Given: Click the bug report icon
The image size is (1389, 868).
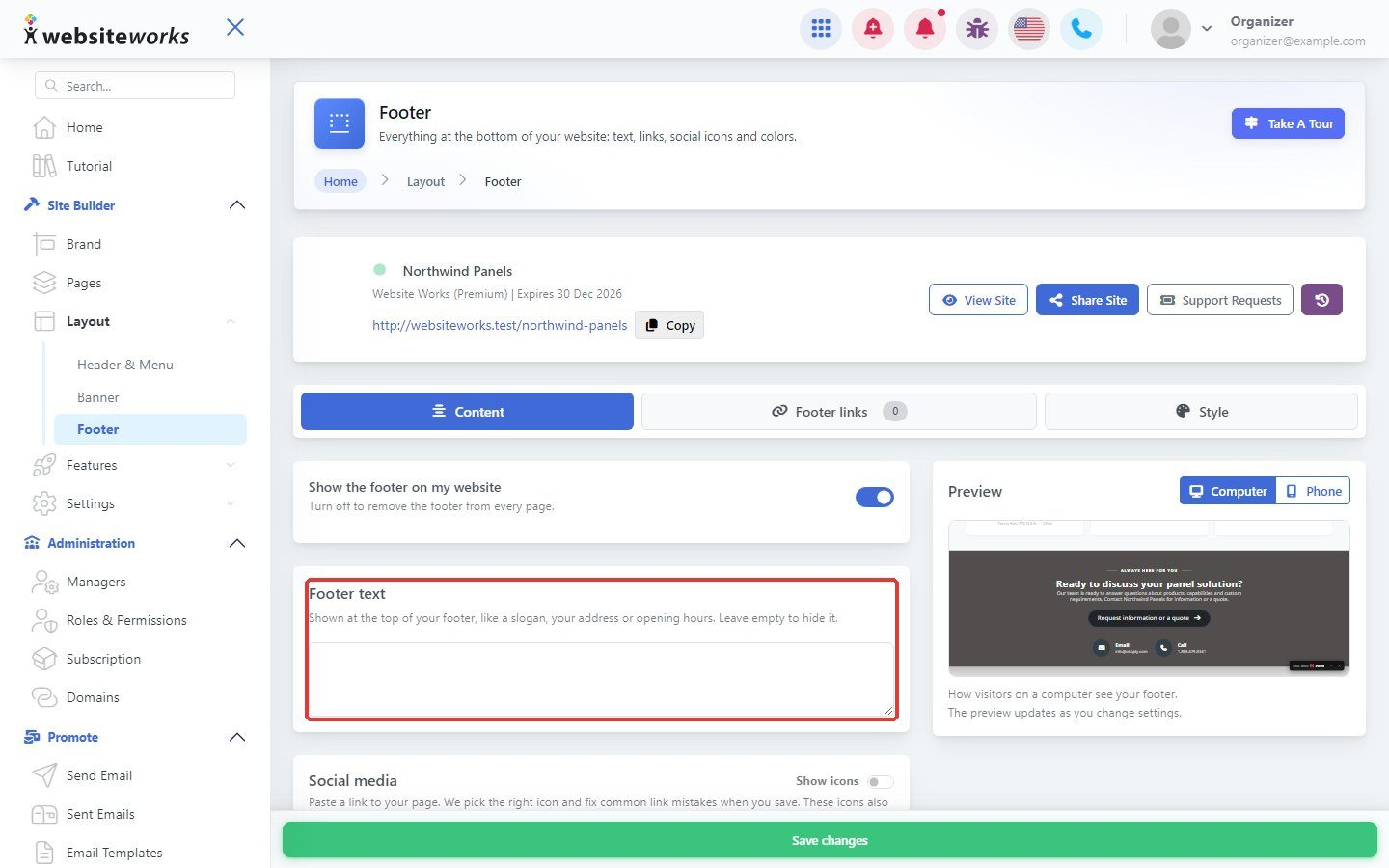Looking at the screenshot, I should 977,29.
